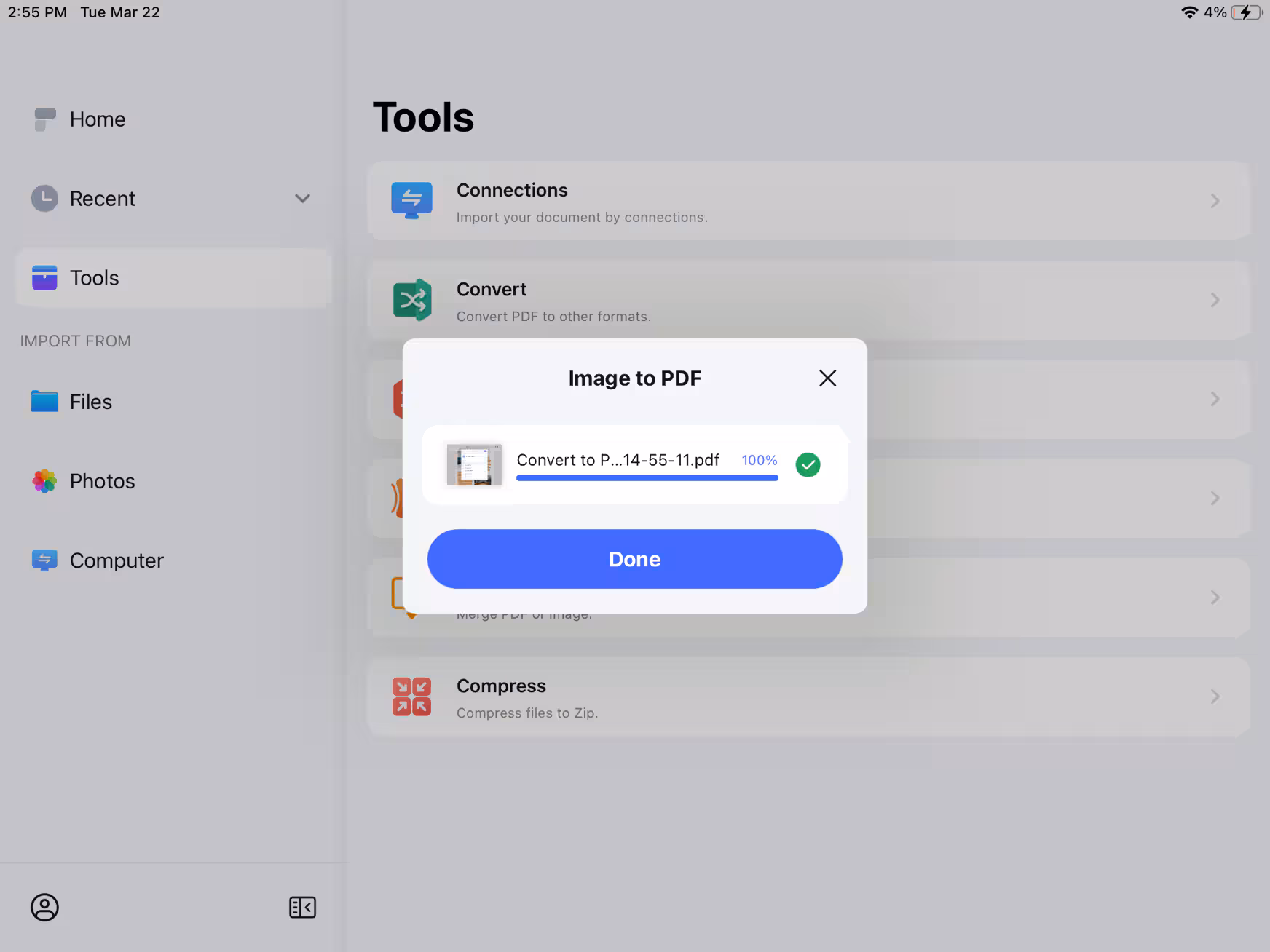Viewport: 1270px width, 952px height.
Task: Open the Convert tool
Action: point(809,300)
